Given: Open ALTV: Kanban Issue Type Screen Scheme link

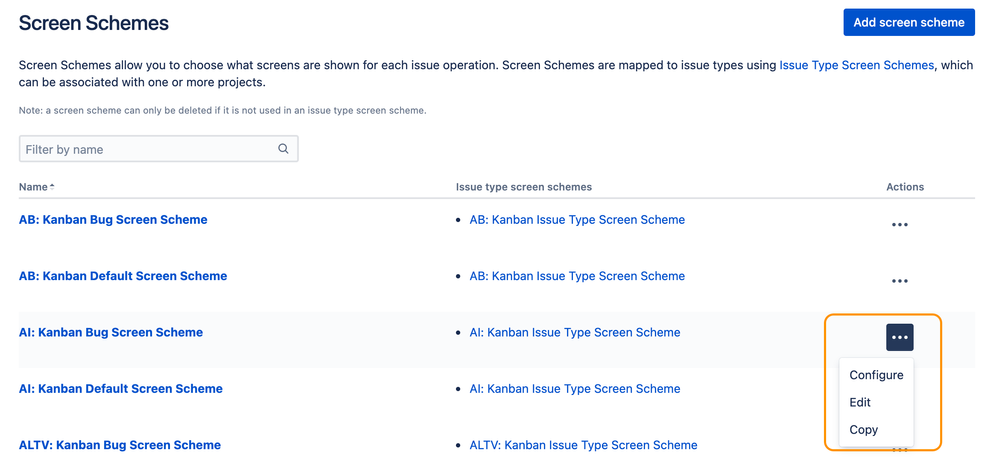Looking at the screenshot, I should [583, 445].
